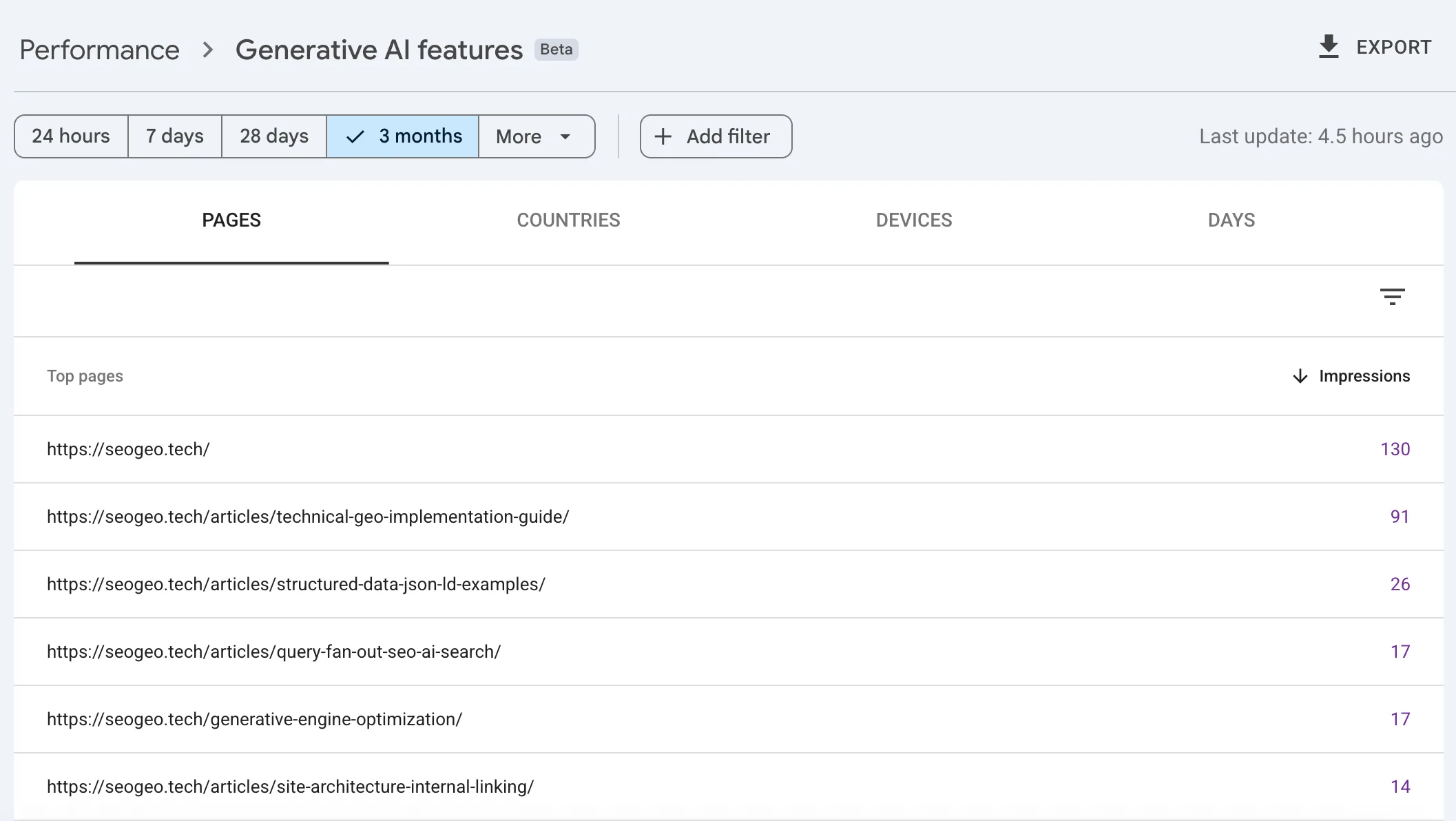1456x821 pixels.
Task: Select the 28 days date range
Action: 274,136
